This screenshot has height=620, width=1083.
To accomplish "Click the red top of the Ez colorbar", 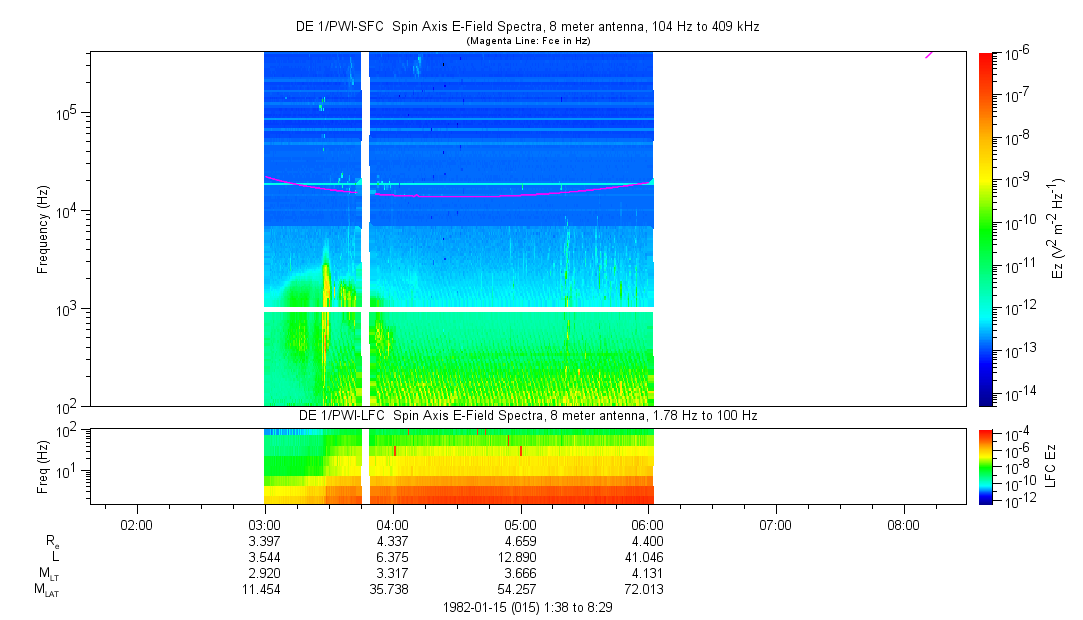I will click(x=985, y=58).
